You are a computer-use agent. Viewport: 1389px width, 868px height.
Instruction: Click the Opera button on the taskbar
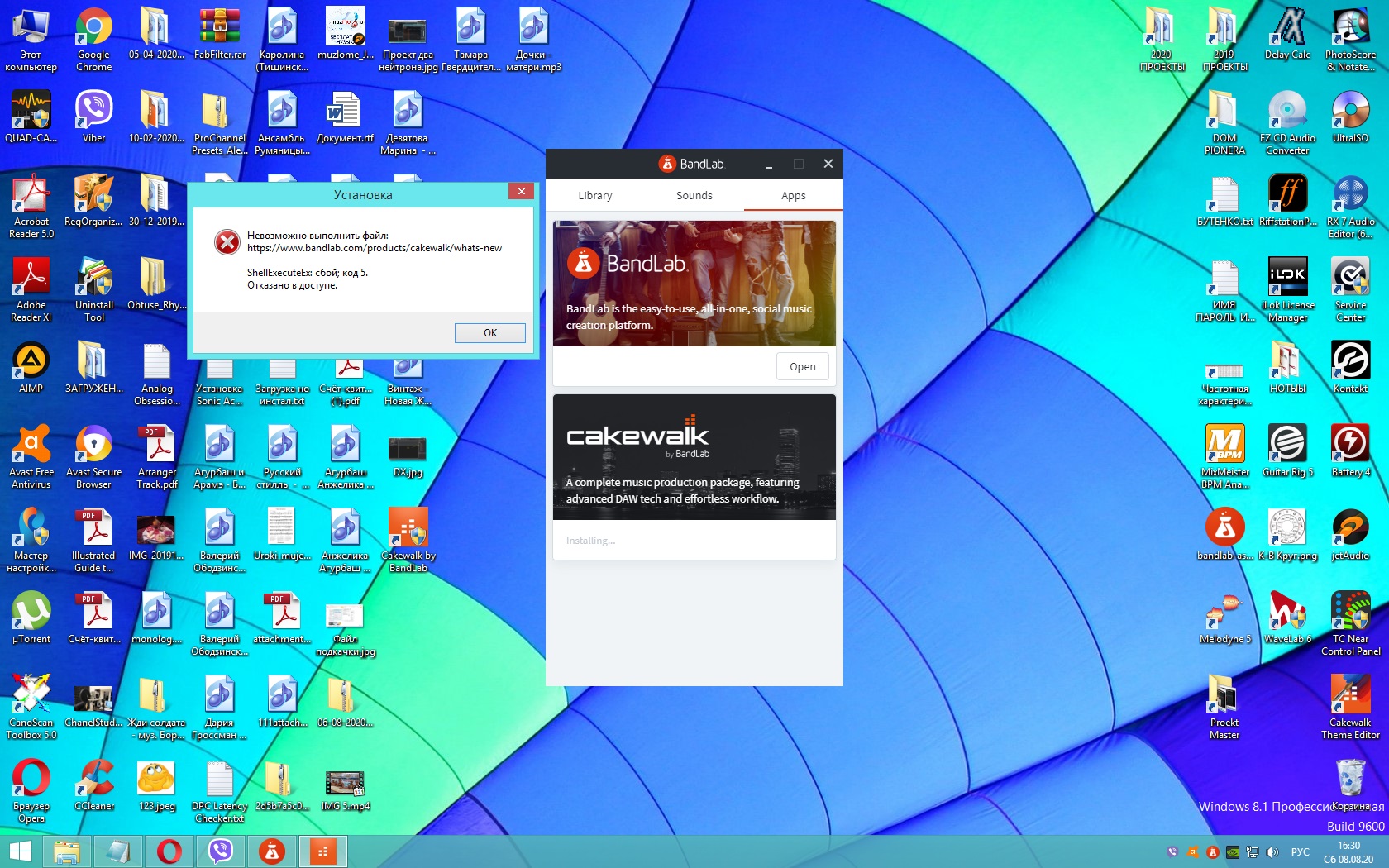[169, 851]
